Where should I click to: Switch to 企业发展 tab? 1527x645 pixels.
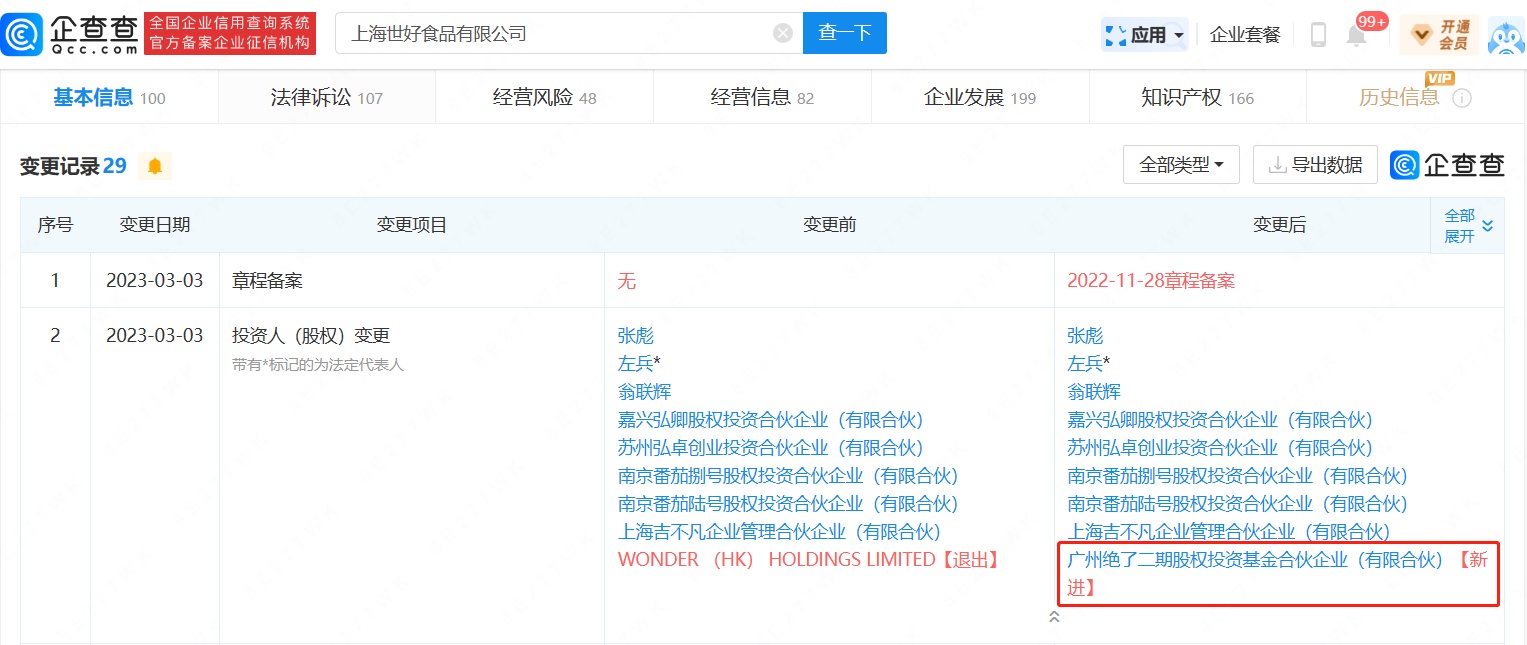tap(980, 98)
